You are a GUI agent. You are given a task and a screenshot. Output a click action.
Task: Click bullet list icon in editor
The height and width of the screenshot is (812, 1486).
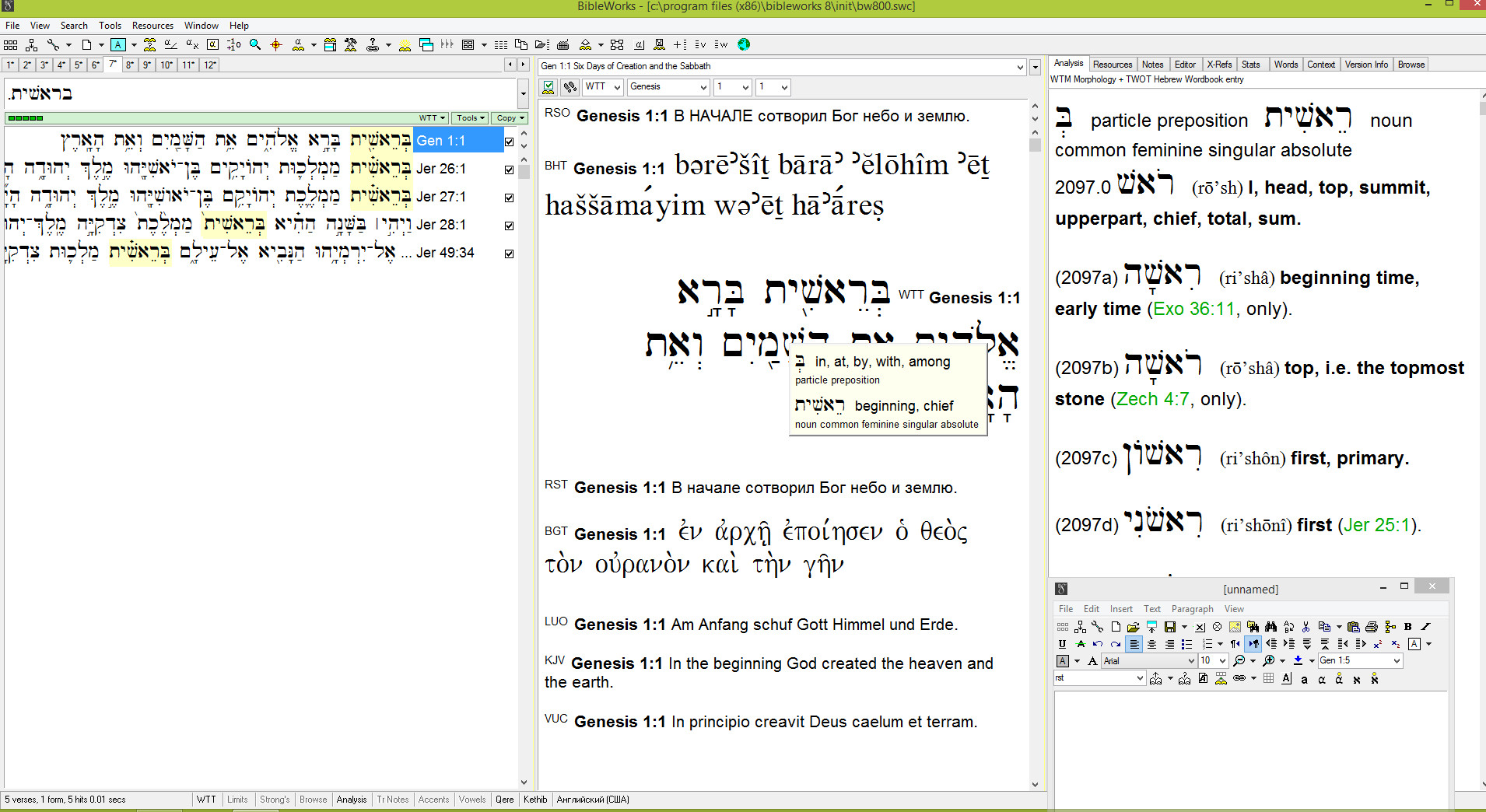[x=1186, y=644]
